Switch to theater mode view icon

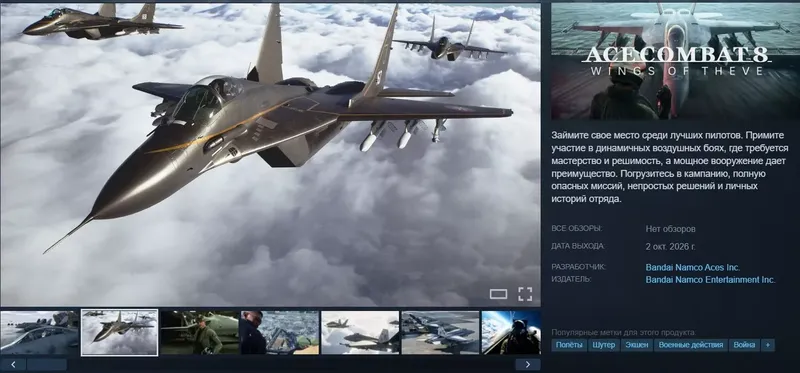click(498, 294)
